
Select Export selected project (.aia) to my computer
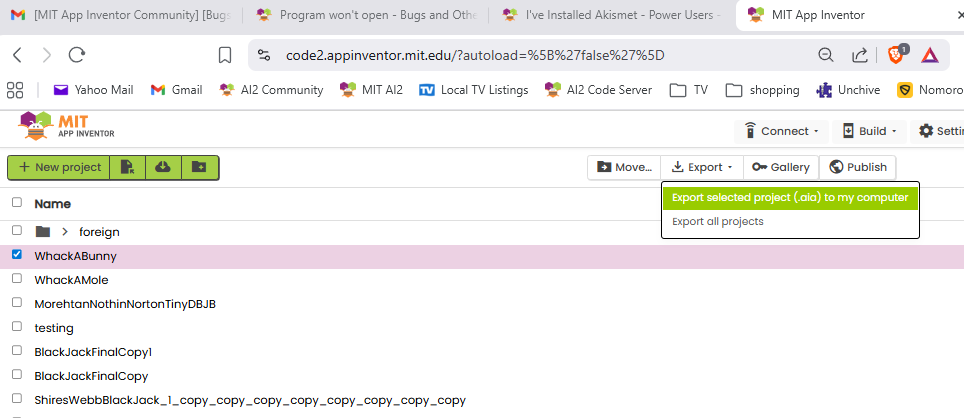click(x=789, y=197)
